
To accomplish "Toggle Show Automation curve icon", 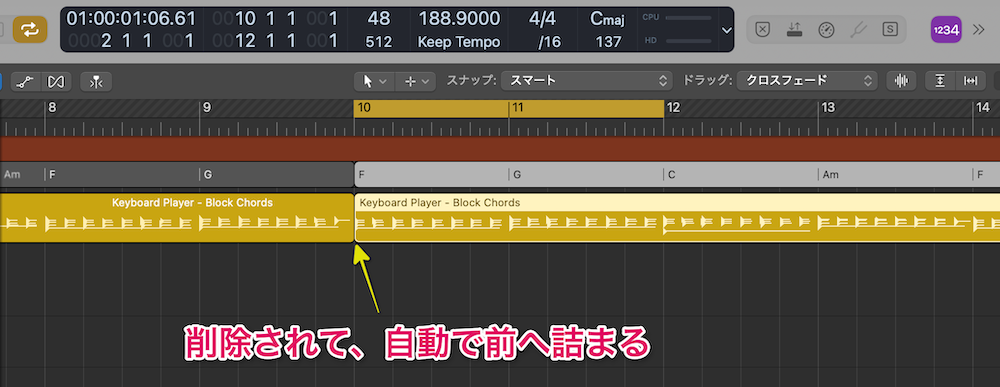I will tap(26, 81).
